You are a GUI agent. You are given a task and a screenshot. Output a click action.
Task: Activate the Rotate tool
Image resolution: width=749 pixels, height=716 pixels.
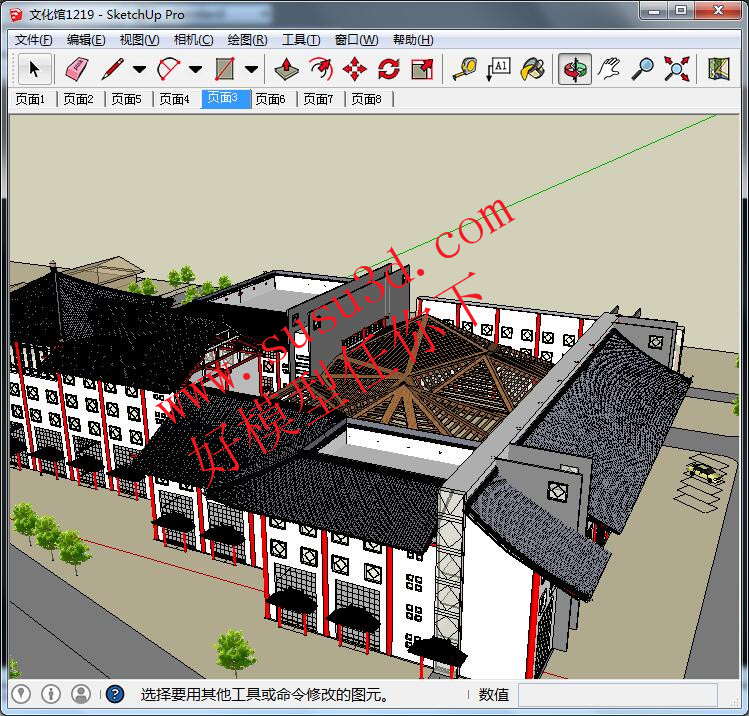click(x=388, y=69)
